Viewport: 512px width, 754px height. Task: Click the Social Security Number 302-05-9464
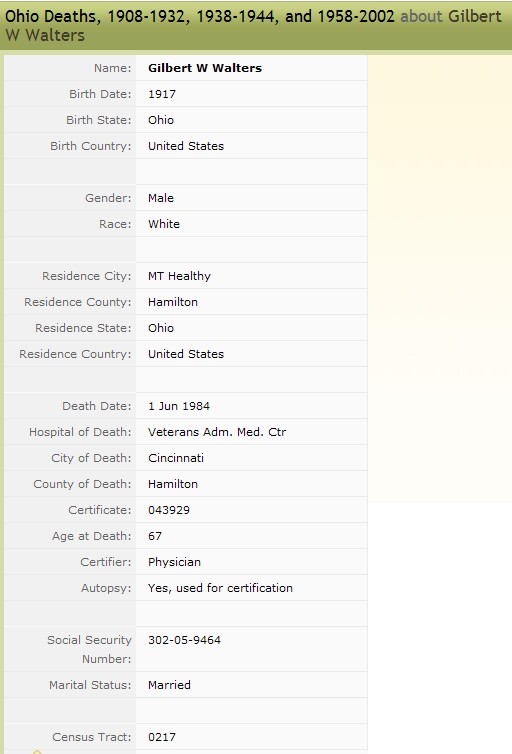tap(185, 640)
